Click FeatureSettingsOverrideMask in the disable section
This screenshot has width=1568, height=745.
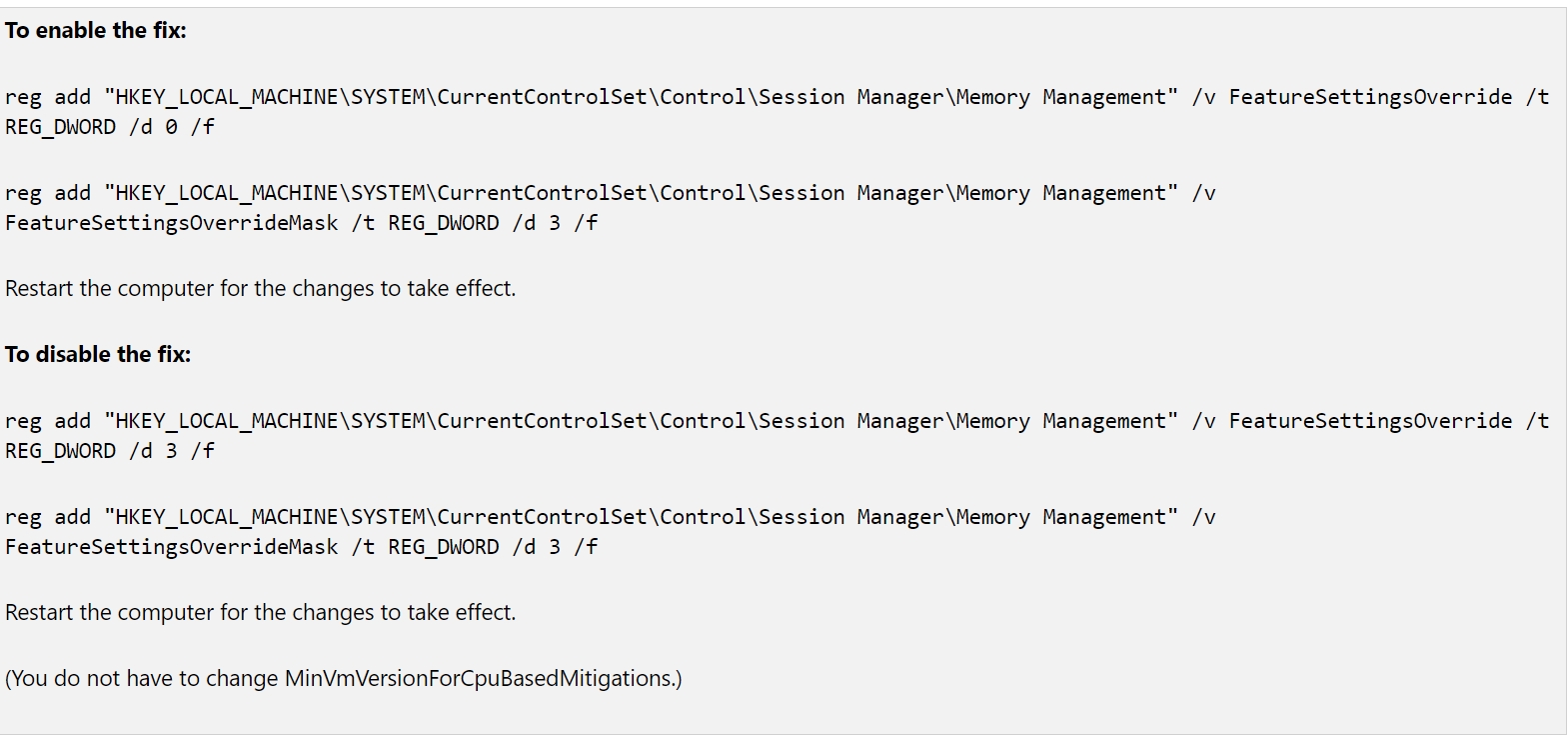[x=172, y=547]
